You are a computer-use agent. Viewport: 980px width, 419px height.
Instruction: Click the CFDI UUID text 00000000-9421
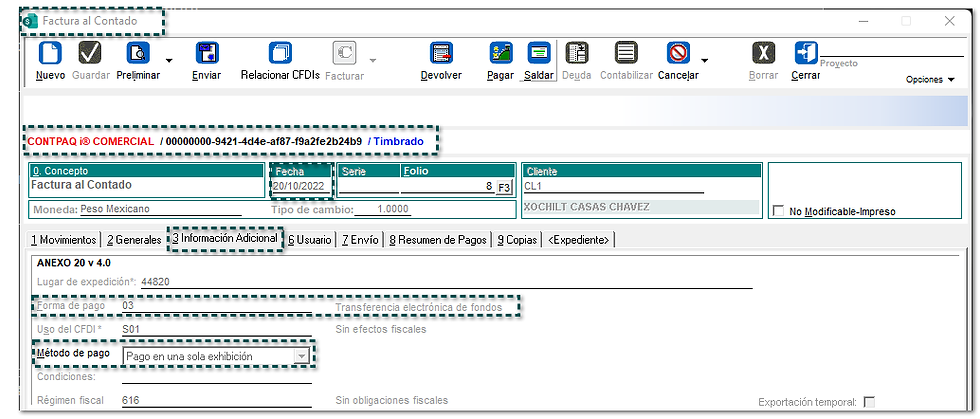(x=264, y=141)
